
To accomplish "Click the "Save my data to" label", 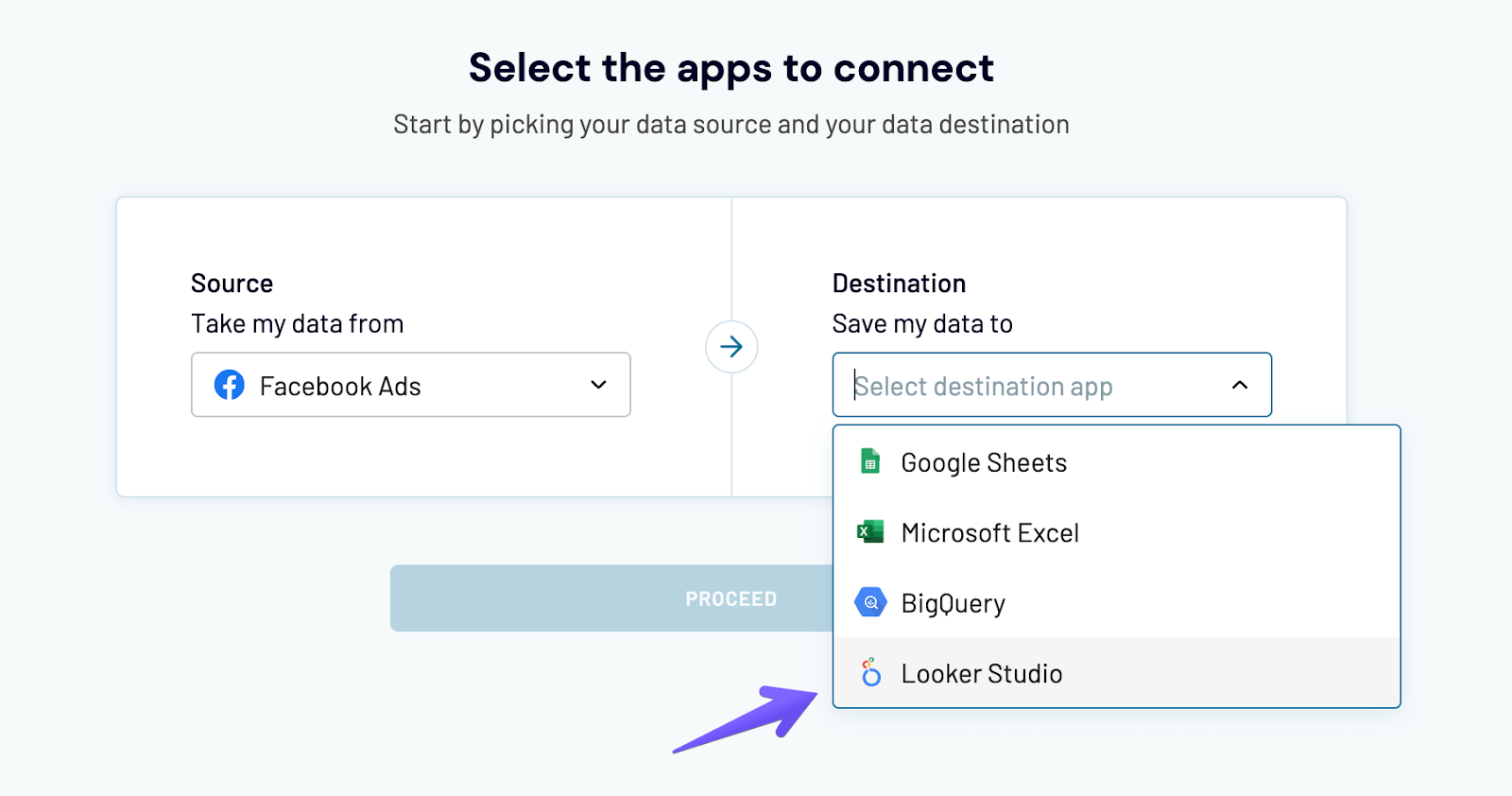I will click(922, 324).
